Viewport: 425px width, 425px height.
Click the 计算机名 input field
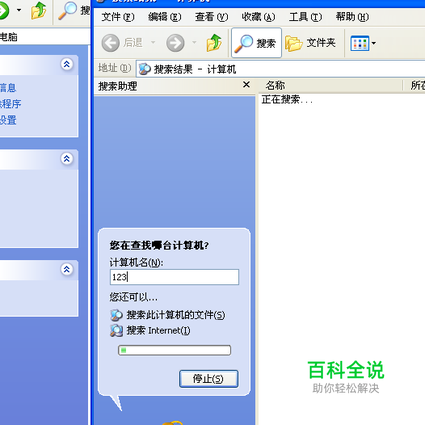tap(174, 277)
